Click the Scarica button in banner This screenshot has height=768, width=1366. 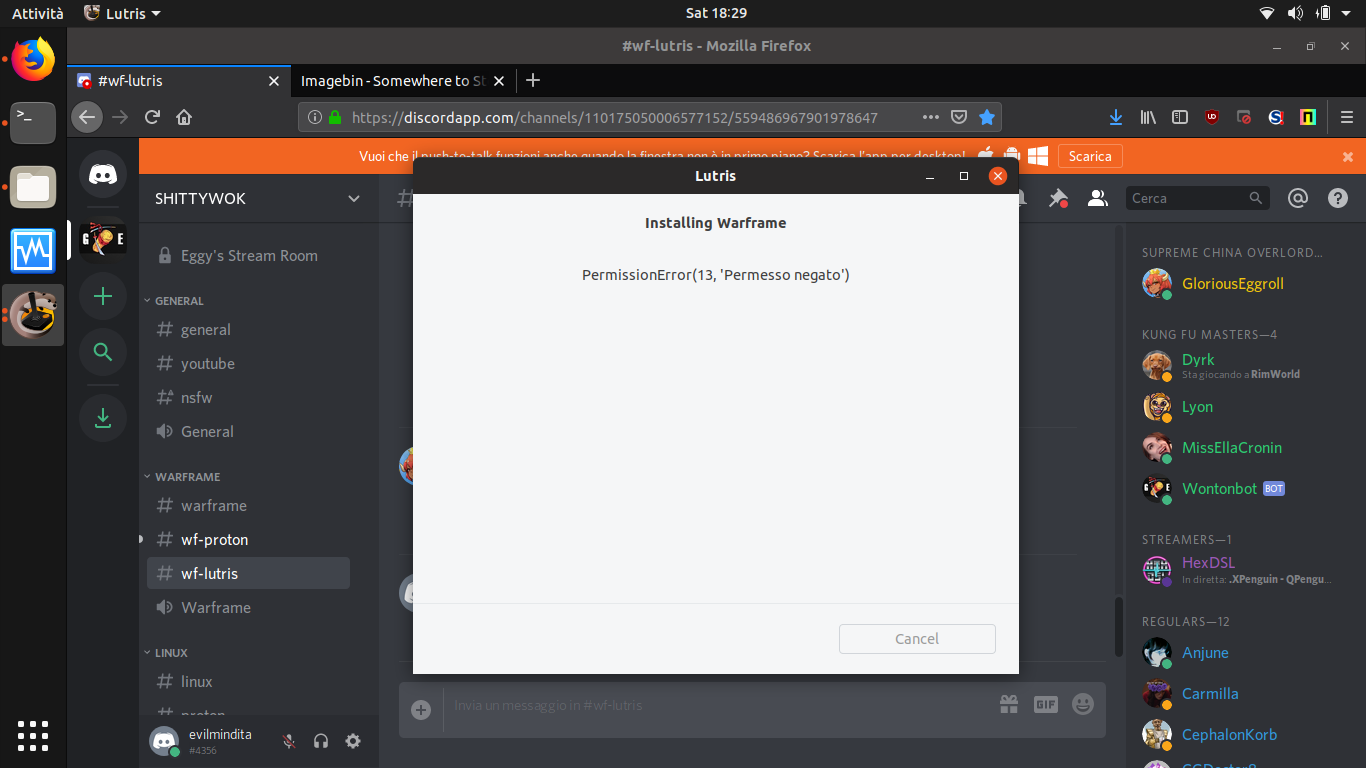(1090, 156)
